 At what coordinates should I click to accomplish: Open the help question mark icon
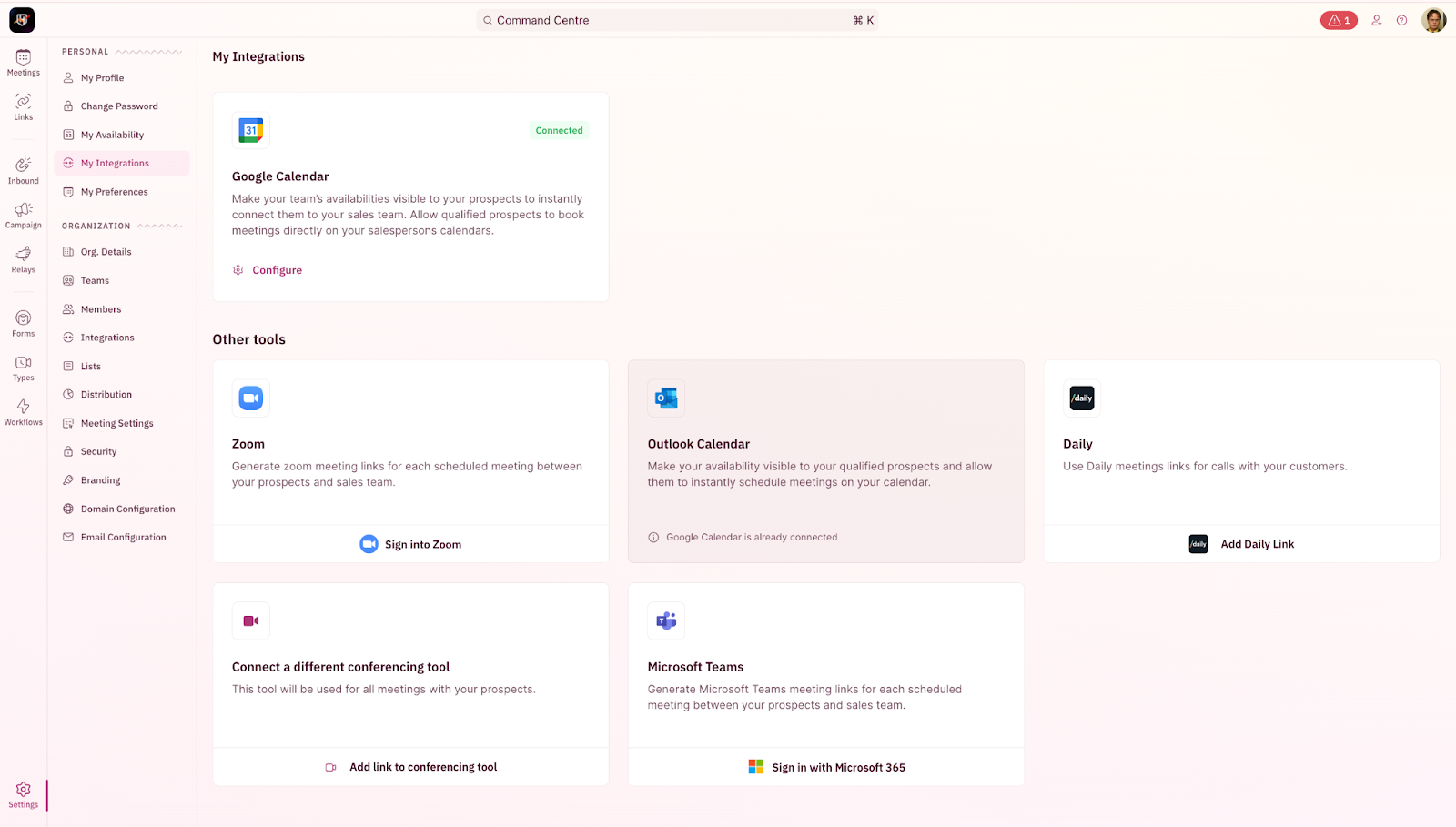1402,20
